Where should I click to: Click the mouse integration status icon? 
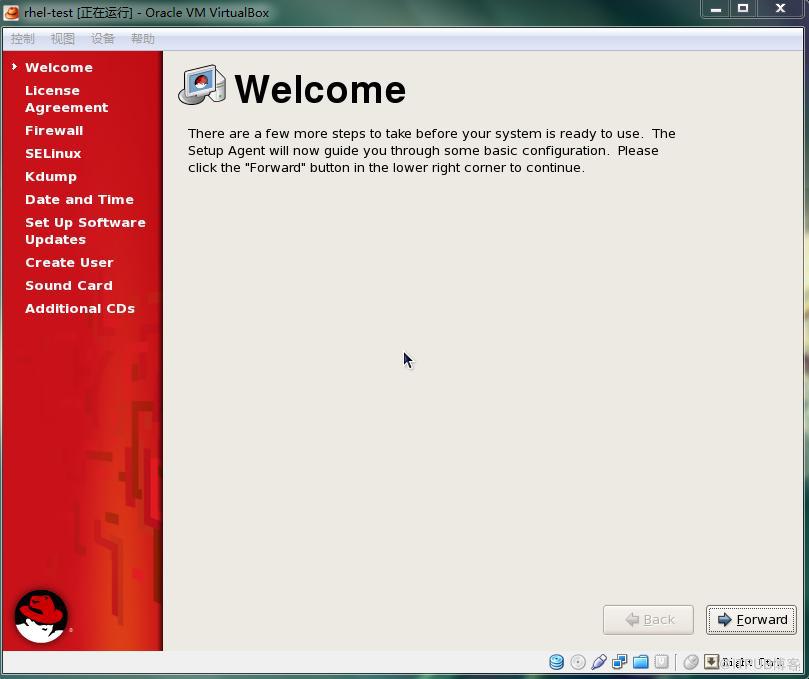click(x=691, y=662)
